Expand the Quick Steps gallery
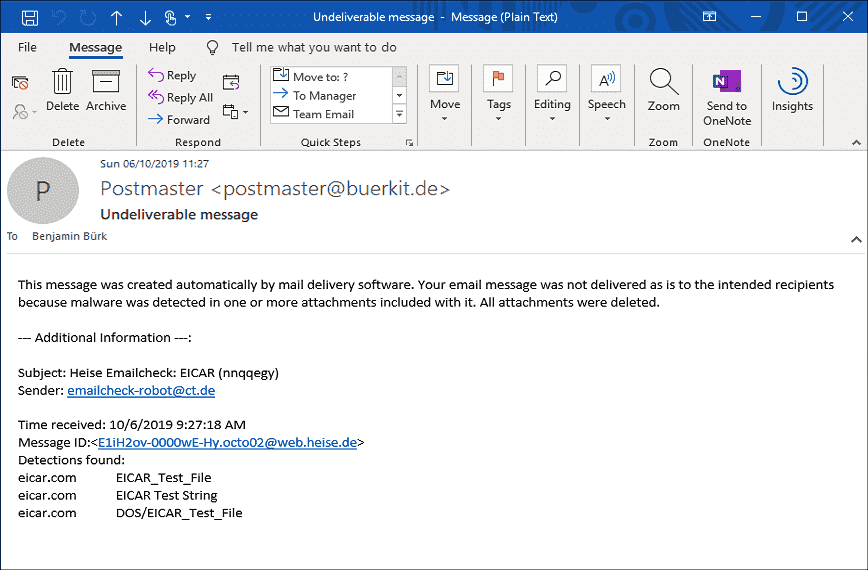This screenshot has width=868, height=570. (399, 114)
